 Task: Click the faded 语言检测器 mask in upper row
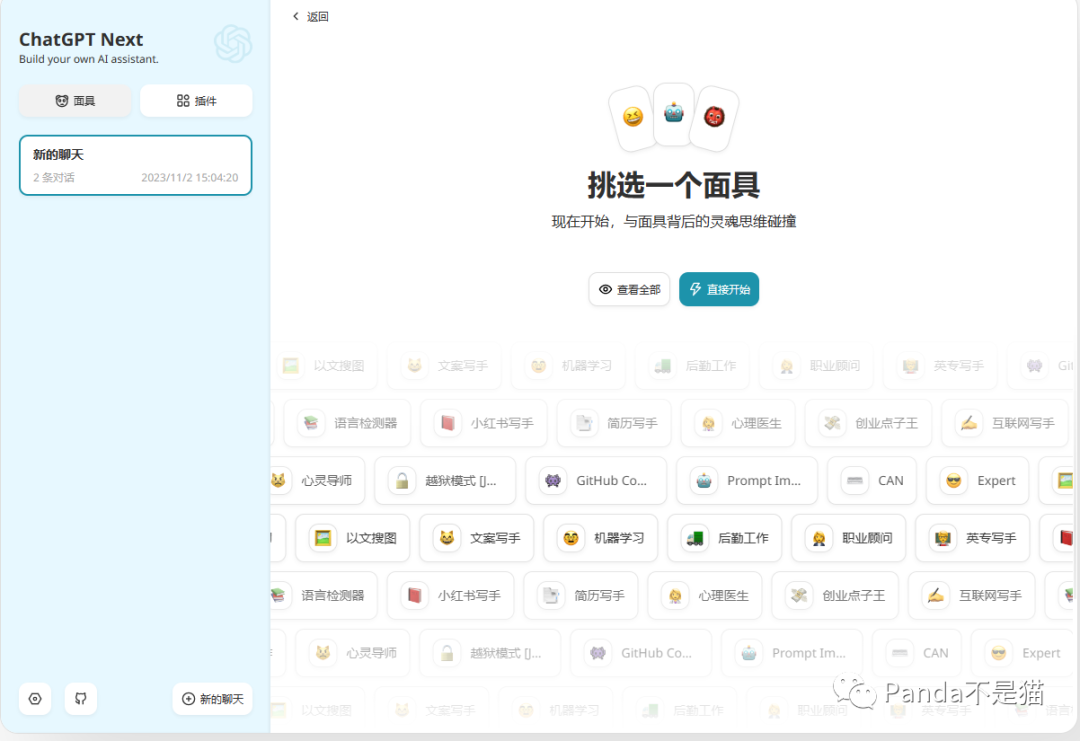pos(347,423)
